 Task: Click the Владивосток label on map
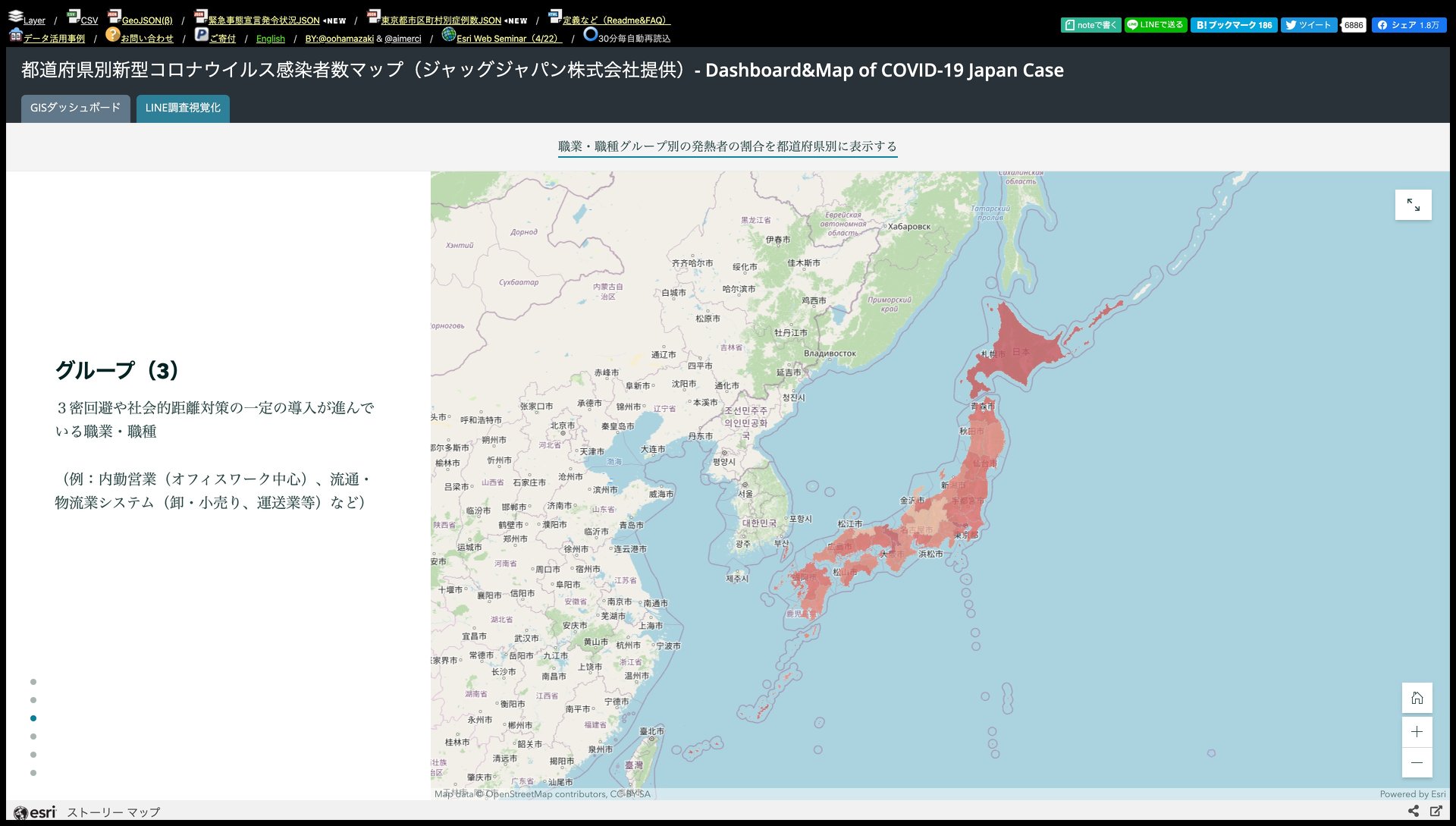pos(830,353)
